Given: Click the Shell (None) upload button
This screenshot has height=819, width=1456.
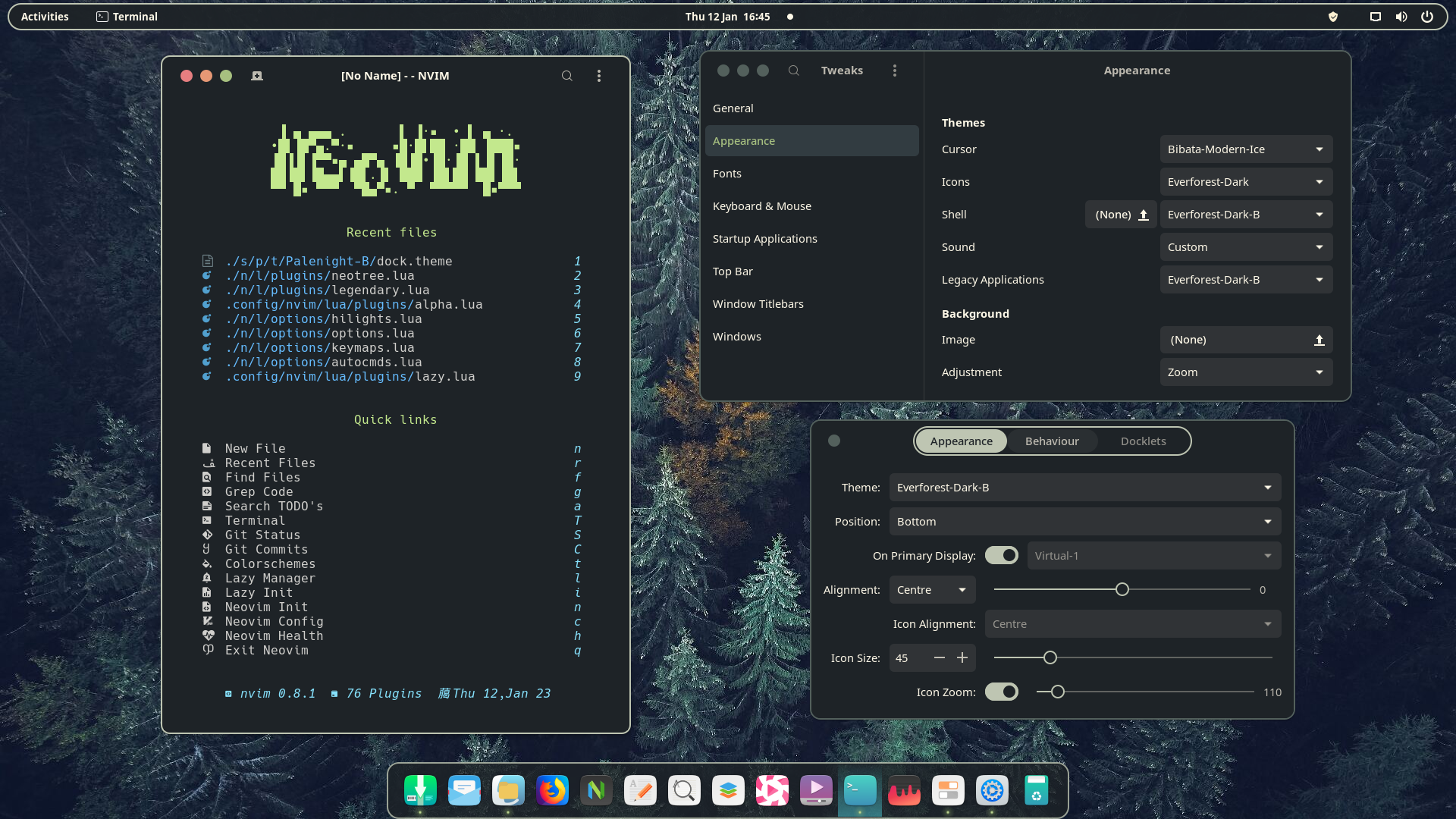Looking at the screenshot, I should pos(1121,215).
